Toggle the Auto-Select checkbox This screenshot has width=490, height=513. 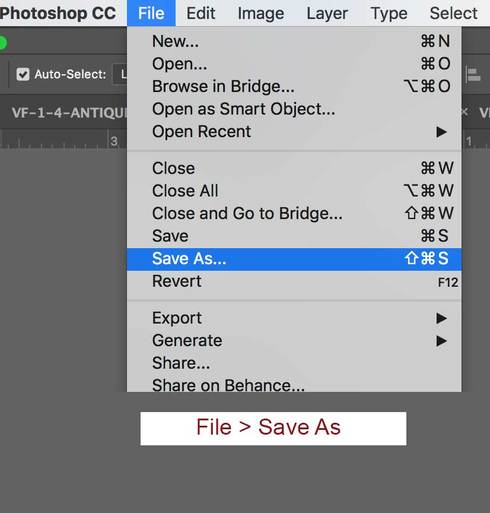point(23,74)
